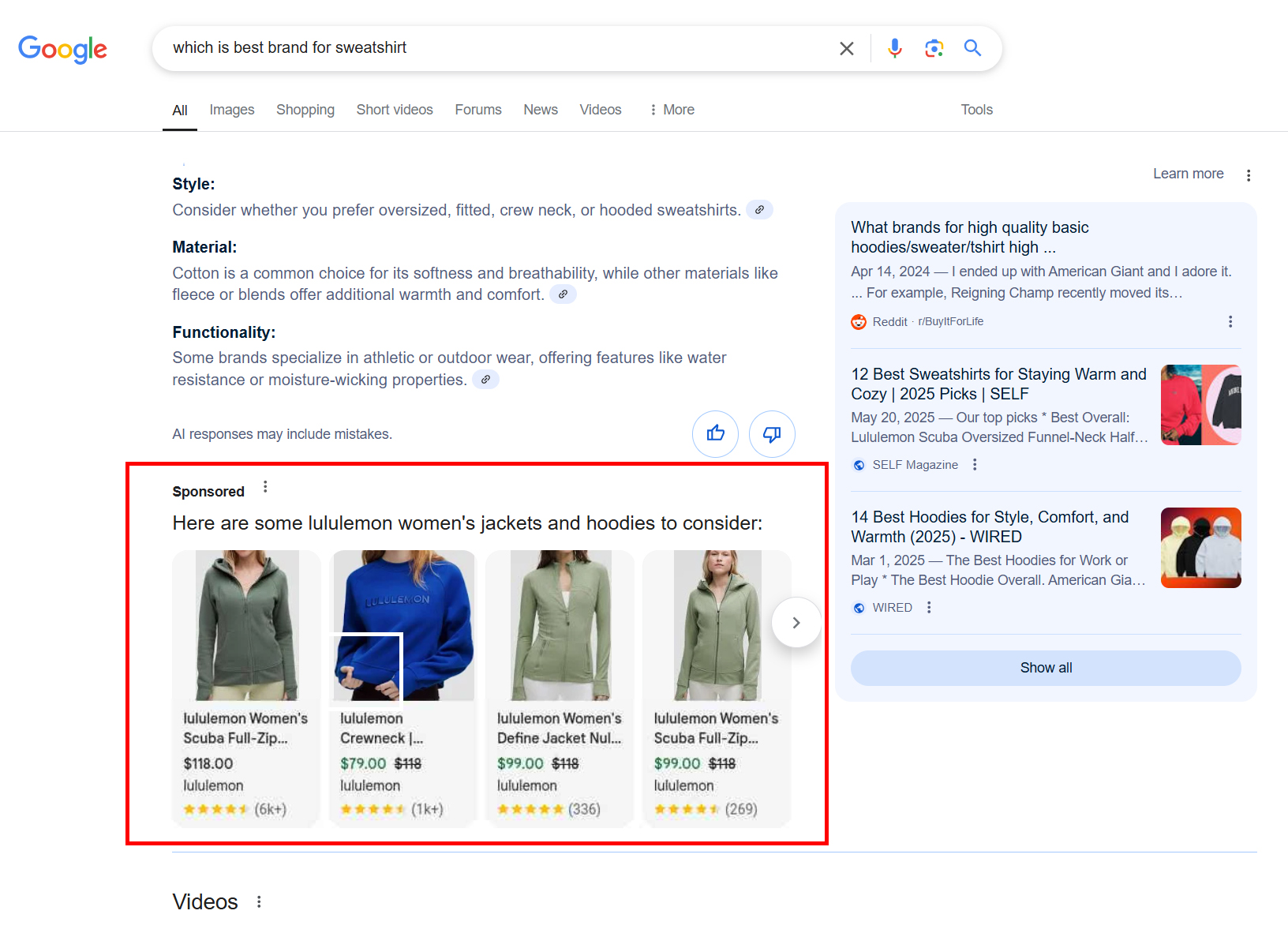1288x933 pixels.
Task: Open 14 Best Hoodies WIRED article
Action: tap(990, 526)
